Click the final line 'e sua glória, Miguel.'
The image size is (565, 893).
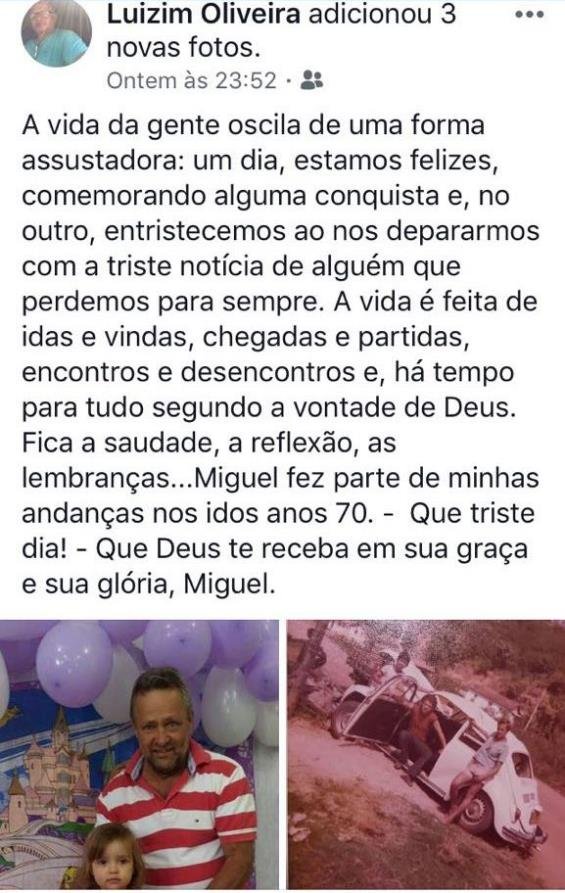tap(148, 584)
